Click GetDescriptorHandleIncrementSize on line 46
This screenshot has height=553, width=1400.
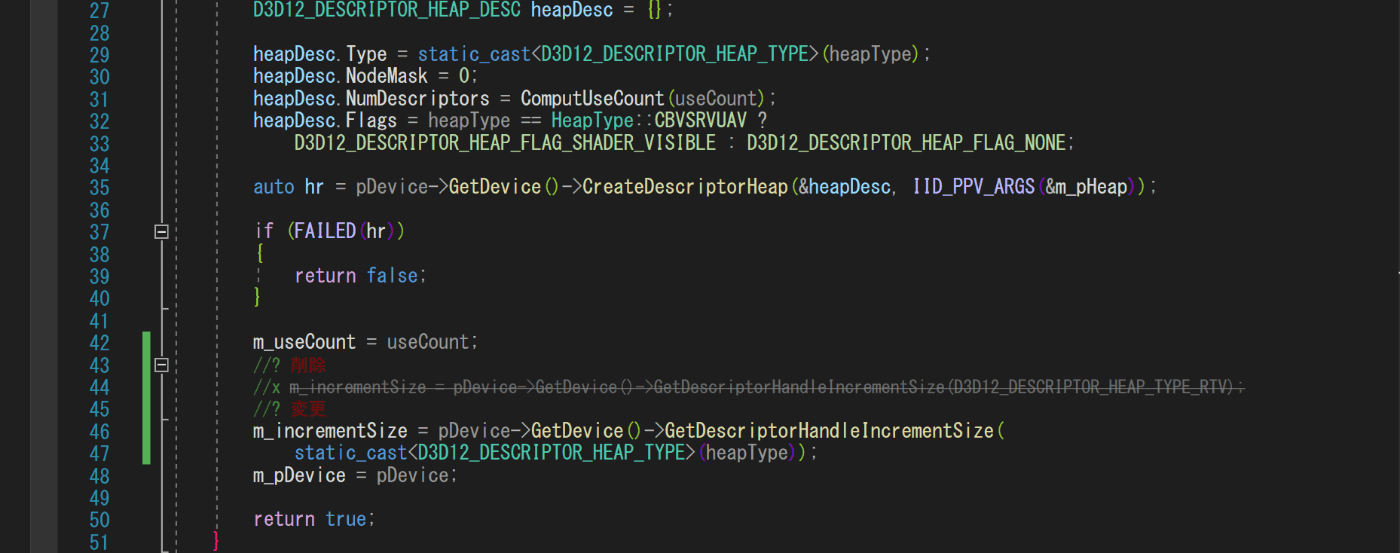click(x=829, y=431)
